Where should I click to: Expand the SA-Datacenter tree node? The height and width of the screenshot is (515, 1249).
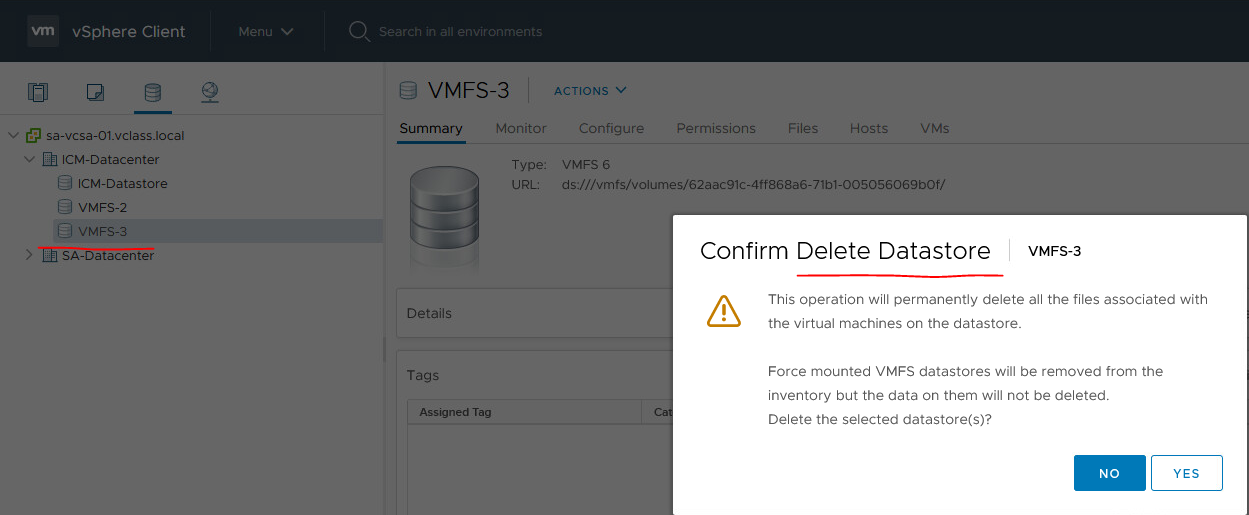click(x=29, y=255)
